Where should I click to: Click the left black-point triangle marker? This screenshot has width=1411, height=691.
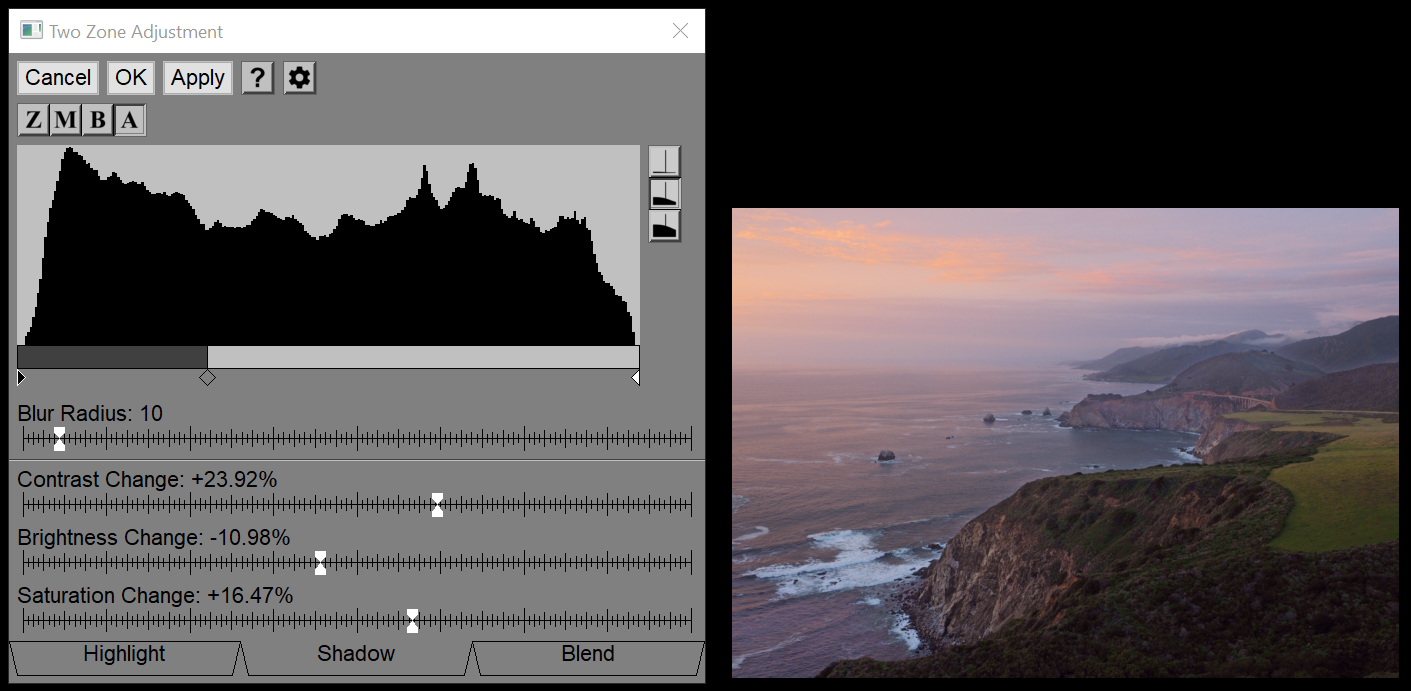[x=22, y=377]
